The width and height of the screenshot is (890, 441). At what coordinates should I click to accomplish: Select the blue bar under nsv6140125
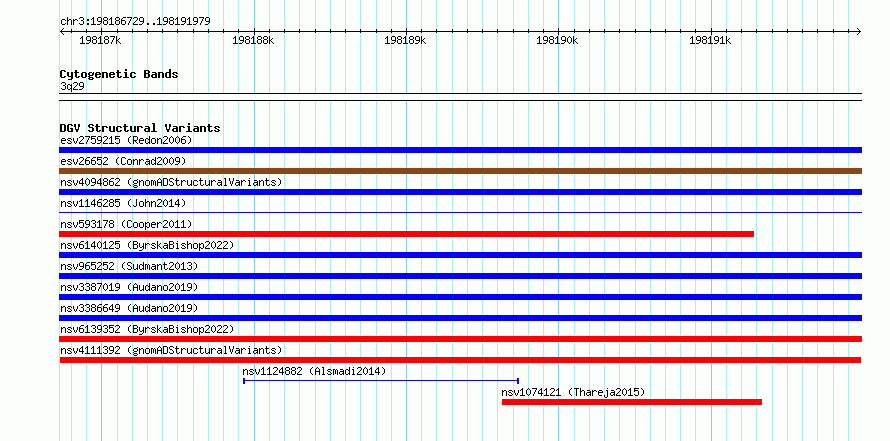(x=460, y=255)
